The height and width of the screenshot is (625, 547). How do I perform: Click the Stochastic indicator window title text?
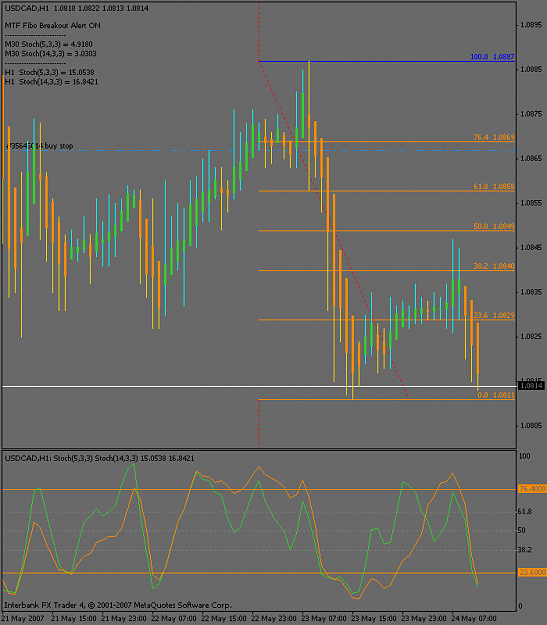[x=99, y=458]
